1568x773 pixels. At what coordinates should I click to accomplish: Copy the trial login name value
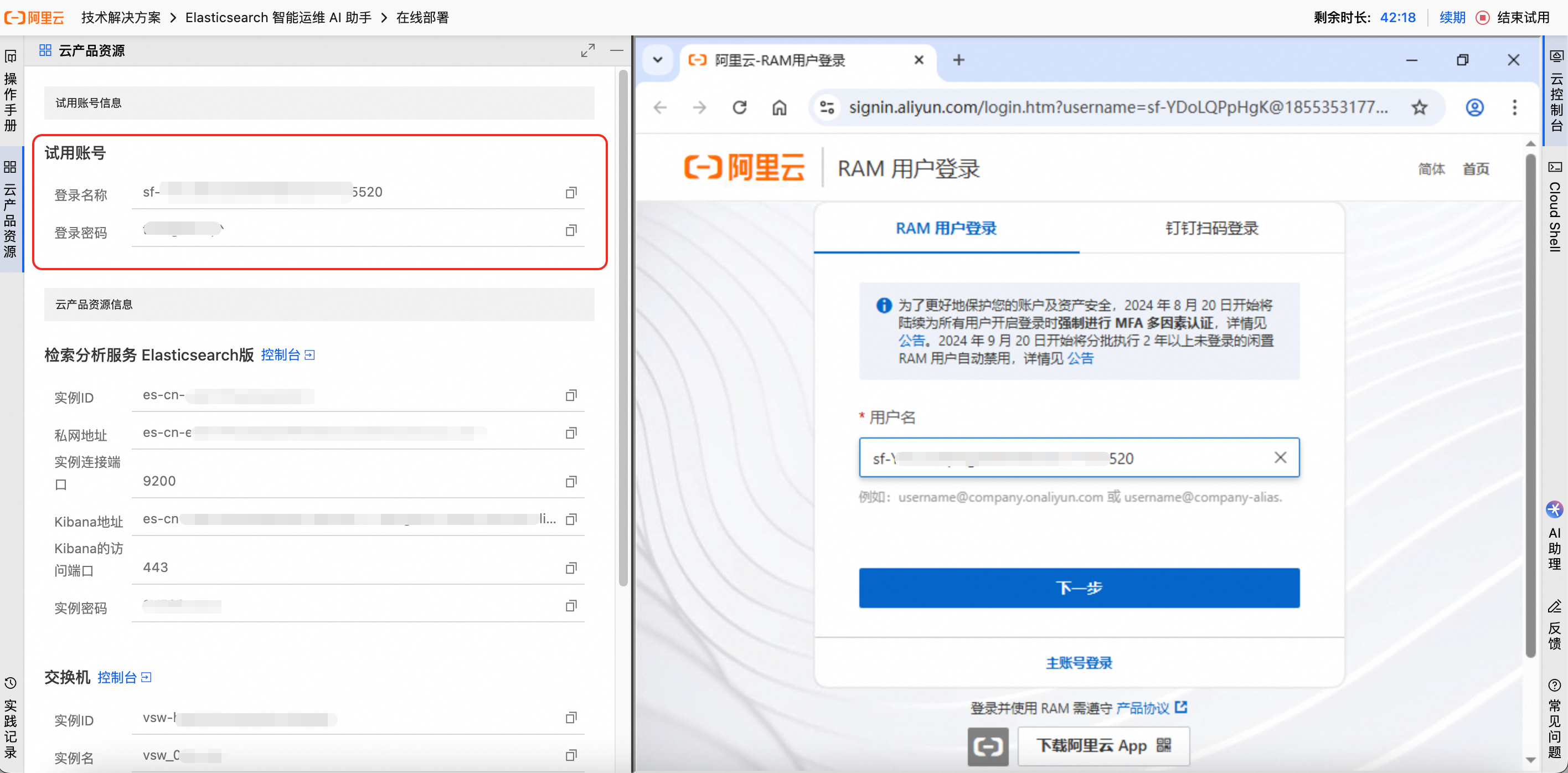coord(570,193)
